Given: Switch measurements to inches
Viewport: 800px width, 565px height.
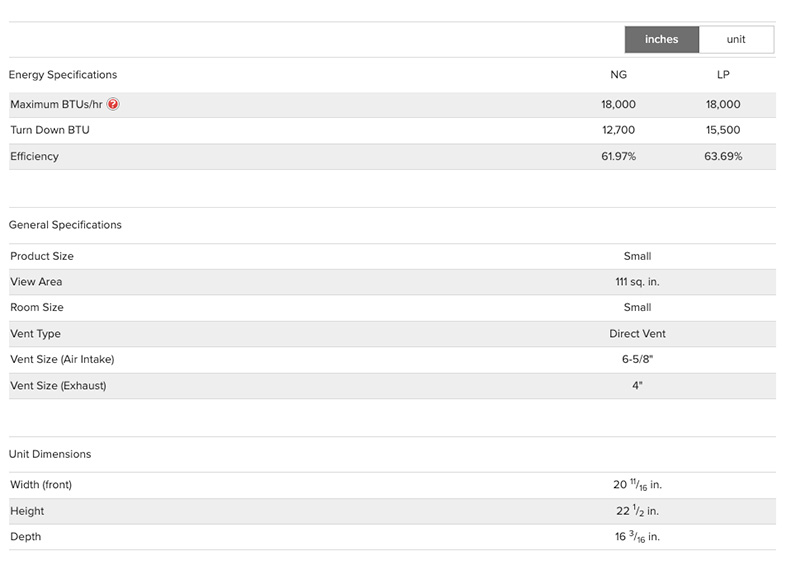Looking at the screenshot, I should click(661, 40).
